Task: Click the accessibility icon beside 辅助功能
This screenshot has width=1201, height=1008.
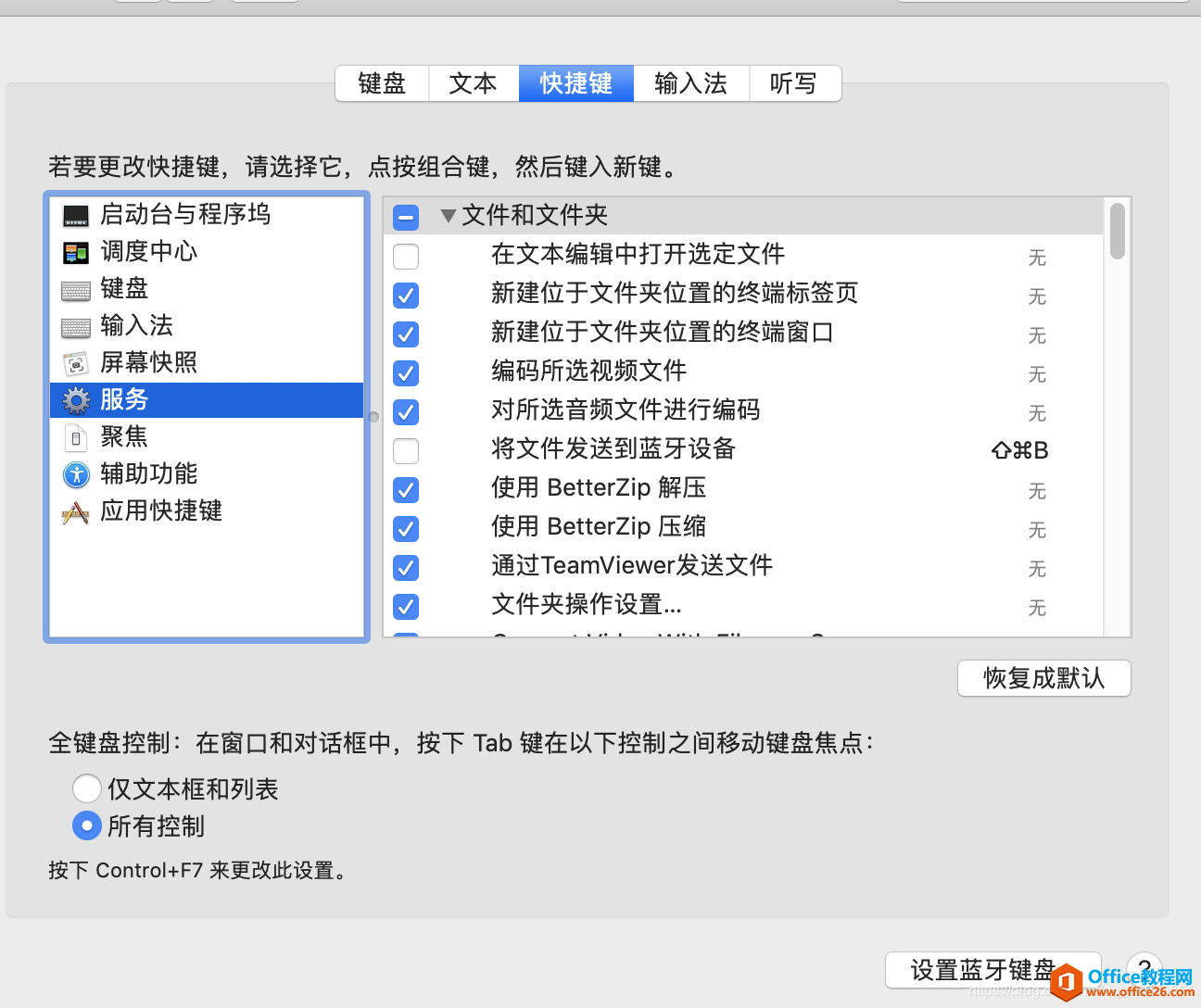Action: coord(76,475)
